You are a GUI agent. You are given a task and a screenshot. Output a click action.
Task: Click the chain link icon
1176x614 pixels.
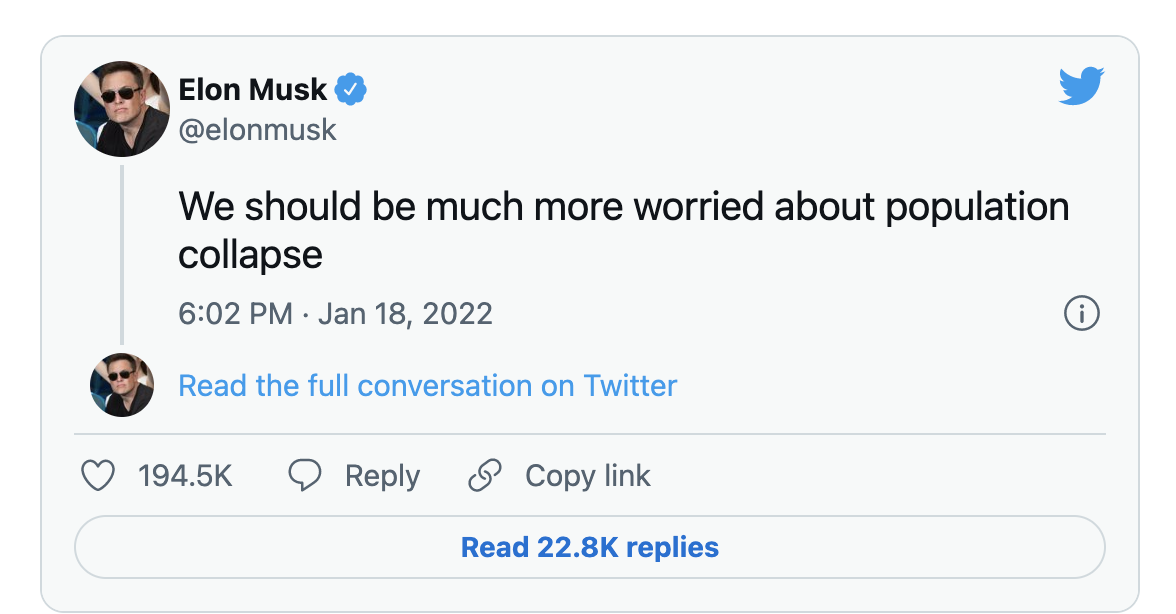[484, 476]
